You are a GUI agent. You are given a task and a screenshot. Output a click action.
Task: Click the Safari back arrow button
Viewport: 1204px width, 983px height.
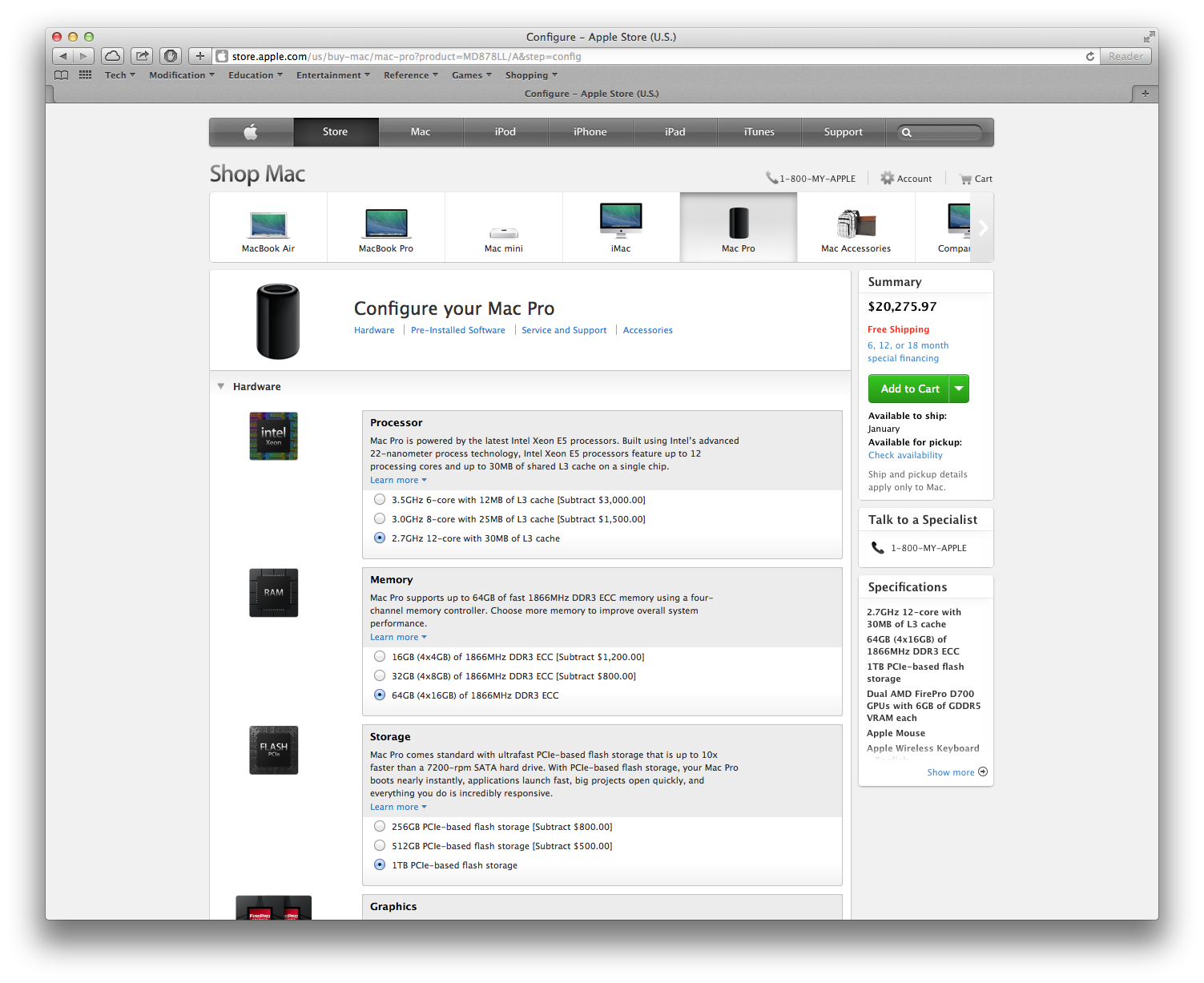click(x=62, y=56)
